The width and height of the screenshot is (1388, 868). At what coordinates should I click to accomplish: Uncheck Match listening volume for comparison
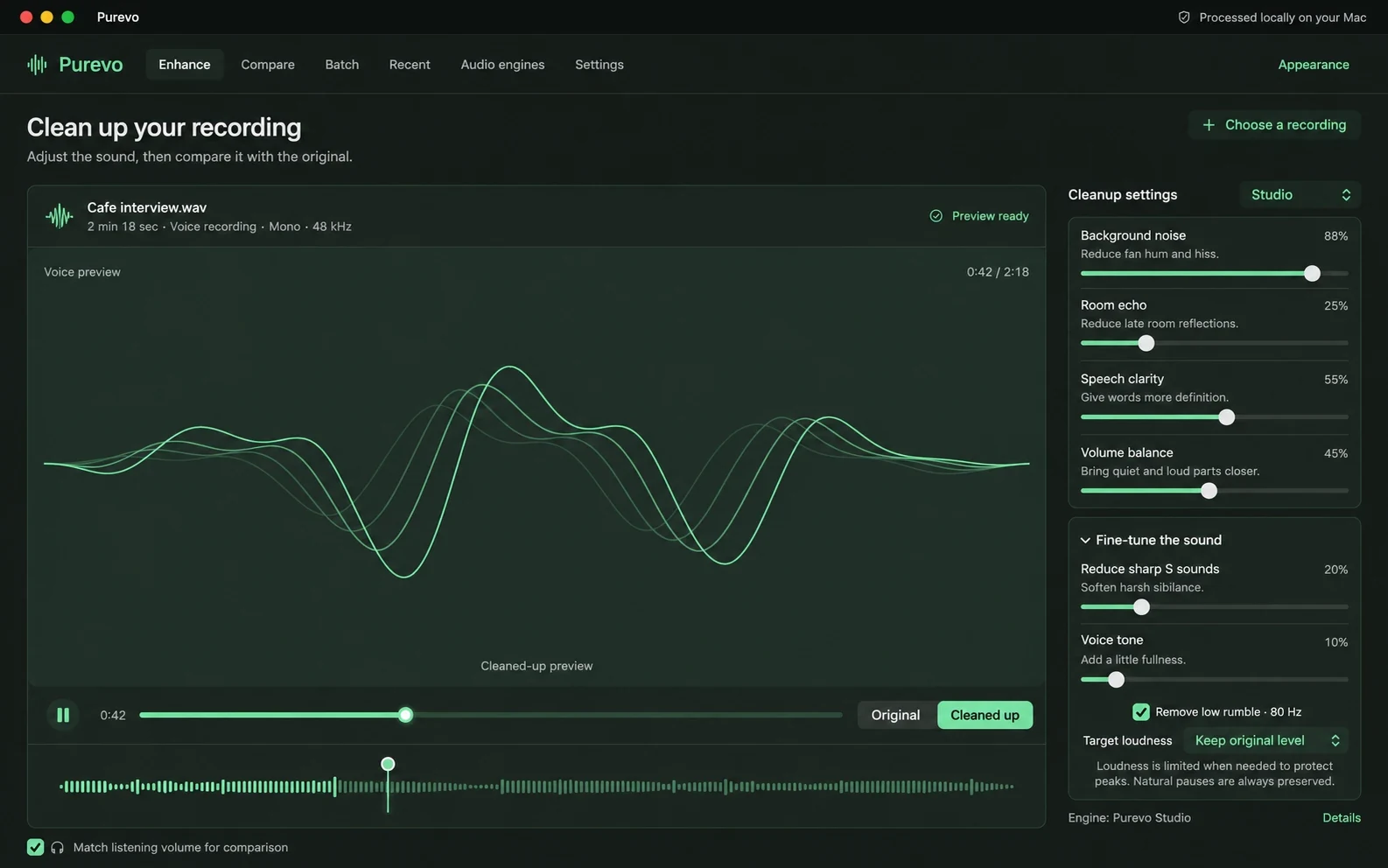[x=36, y=847]
